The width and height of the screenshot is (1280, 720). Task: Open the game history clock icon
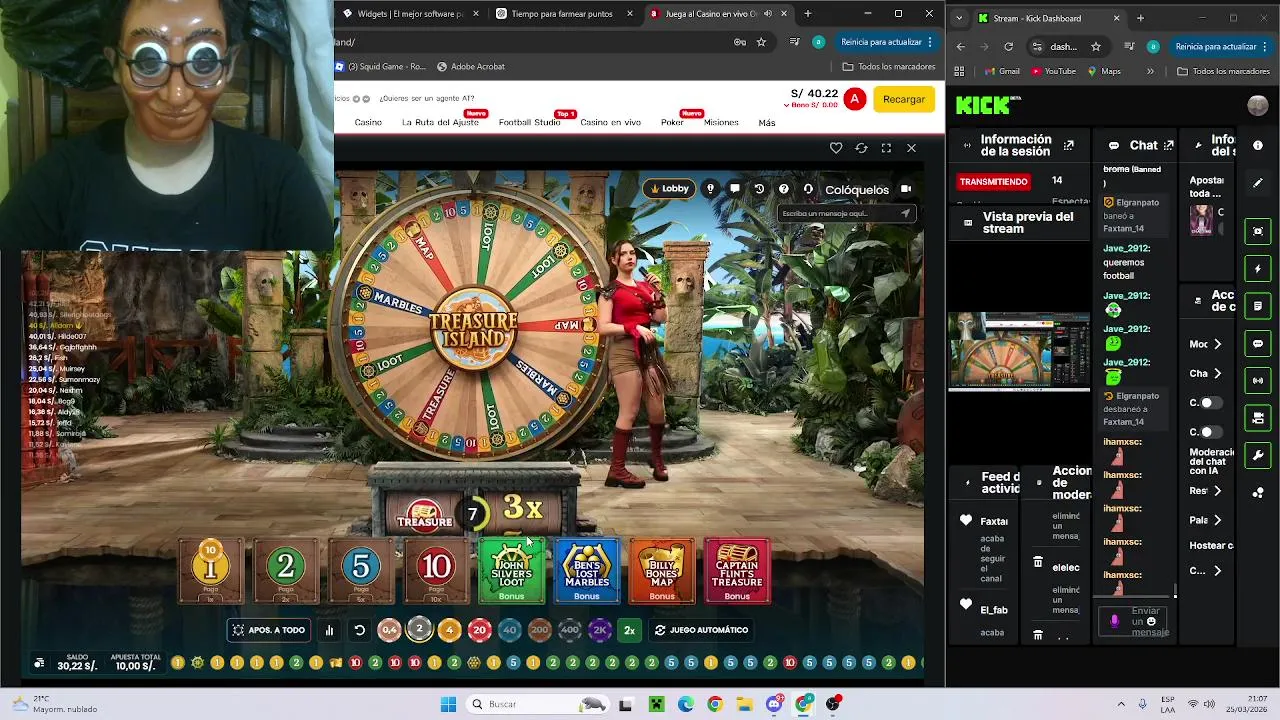pyautogui.click(x=759, y=189)
